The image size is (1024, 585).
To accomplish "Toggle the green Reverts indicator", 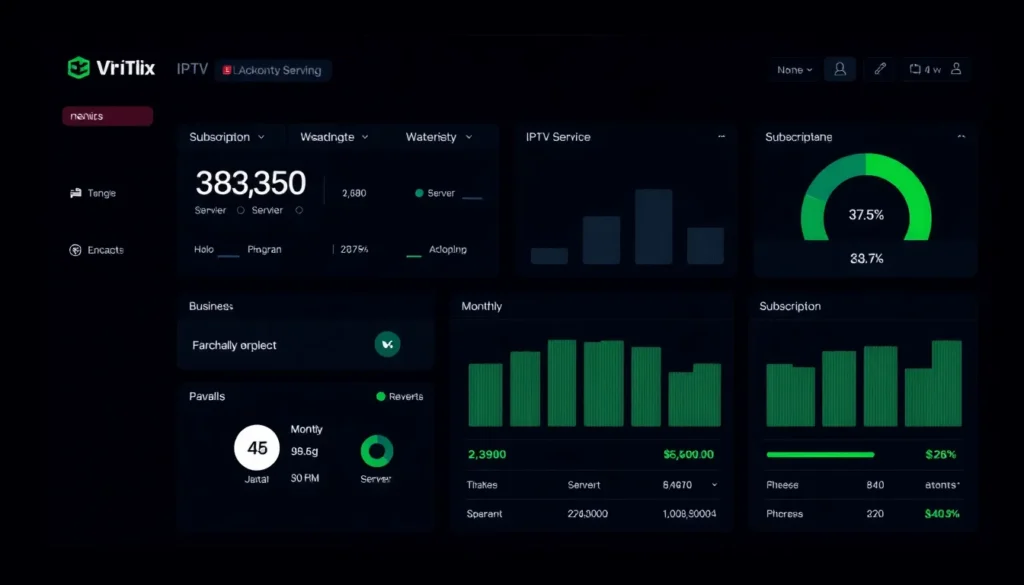I will [x=380, y=397].
